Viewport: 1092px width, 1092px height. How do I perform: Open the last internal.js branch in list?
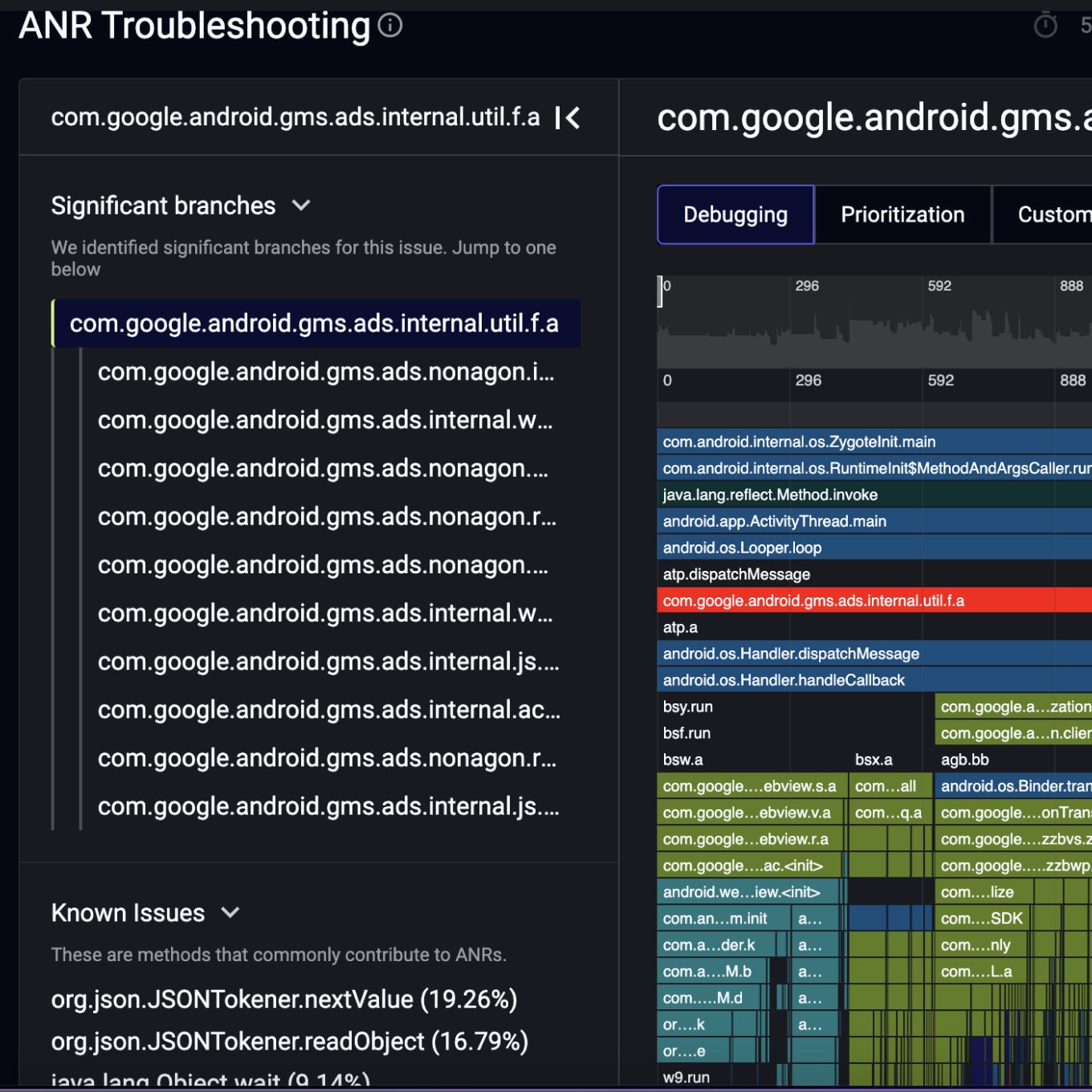(328, 806)
